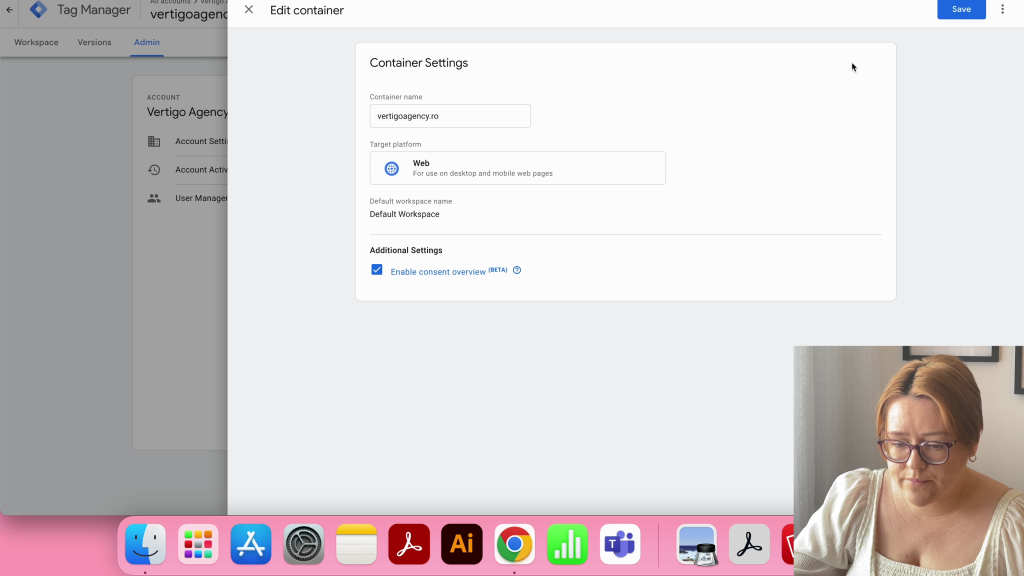This screenshot has height=576, width=1024.
Task: Click the User Management people icon
Action: (154, 198)
